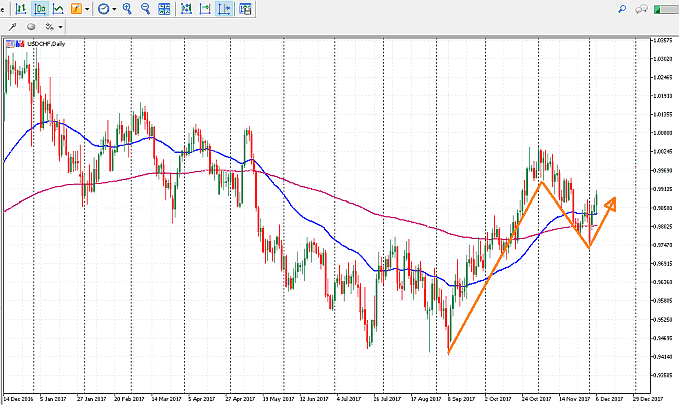The height and width of the screenshot is (405, 679).
Task: Expand the timeframe periods clock dropdown arrow
Action: coord(114,9)
